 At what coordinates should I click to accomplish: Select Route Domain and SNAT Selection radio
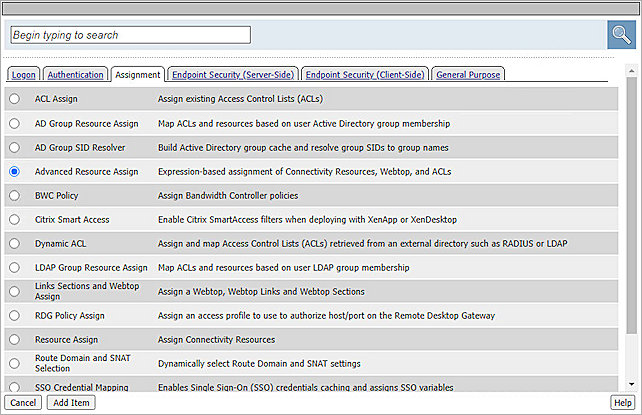click(x=14, y=363)
